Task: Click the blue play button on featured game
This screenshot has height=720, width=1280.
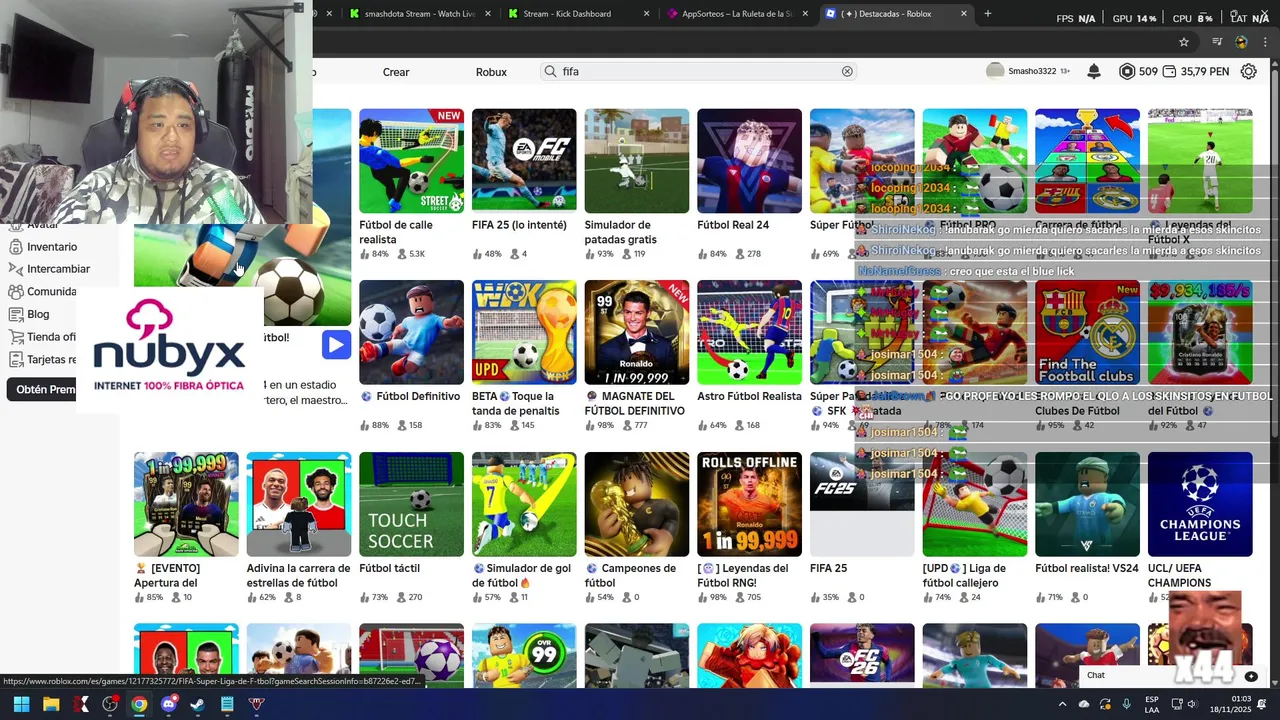Action: pos(336,345)
